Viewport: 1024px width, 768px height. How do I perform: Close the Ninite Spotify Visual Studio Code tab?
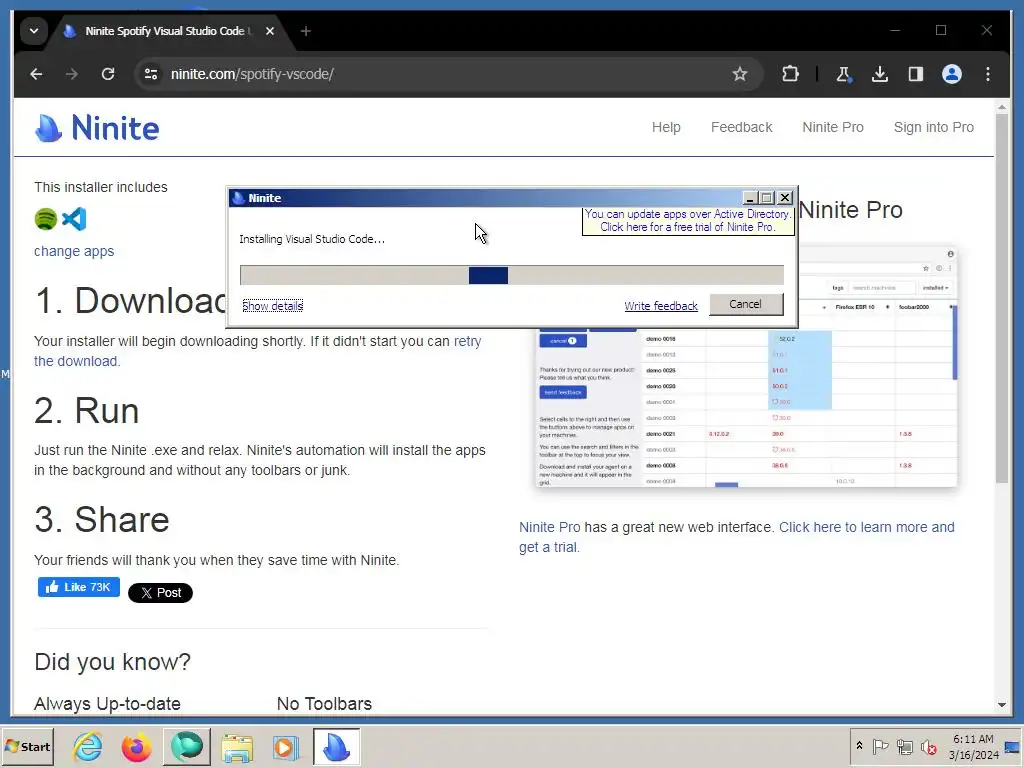tap(270, 31)
